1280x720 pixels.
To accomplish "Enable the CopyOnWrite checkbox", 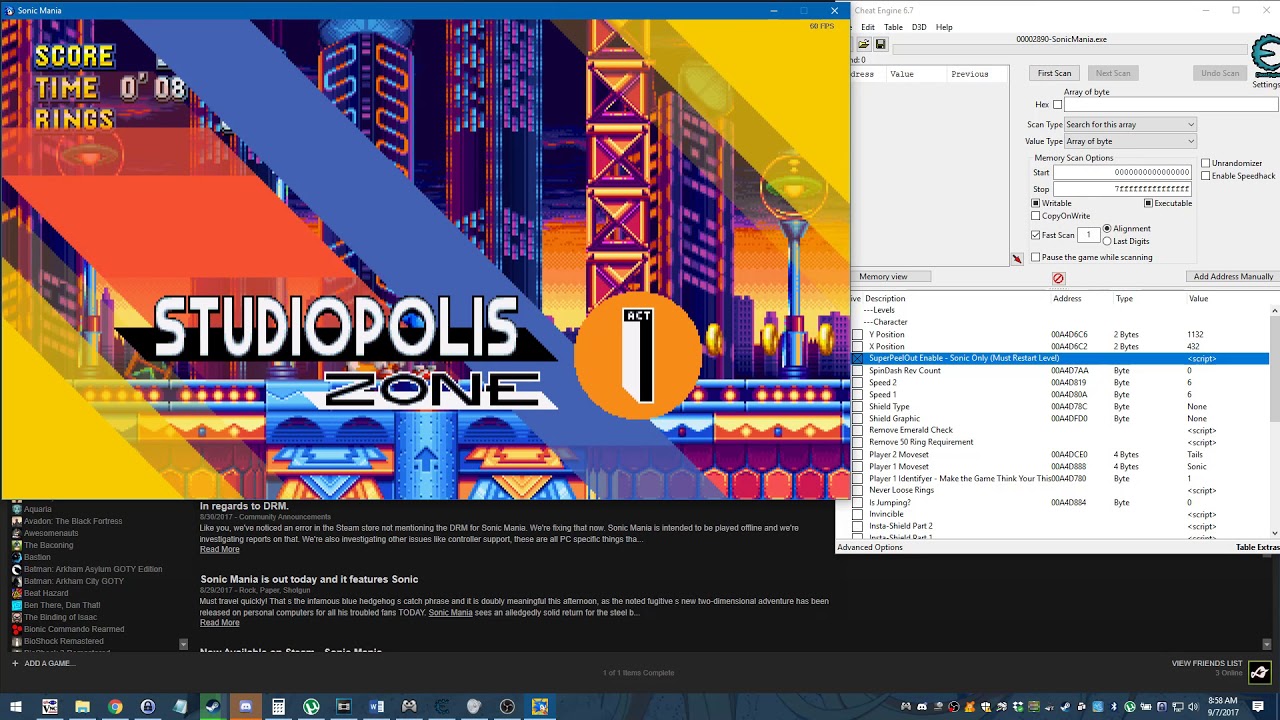I will 1036,216.
